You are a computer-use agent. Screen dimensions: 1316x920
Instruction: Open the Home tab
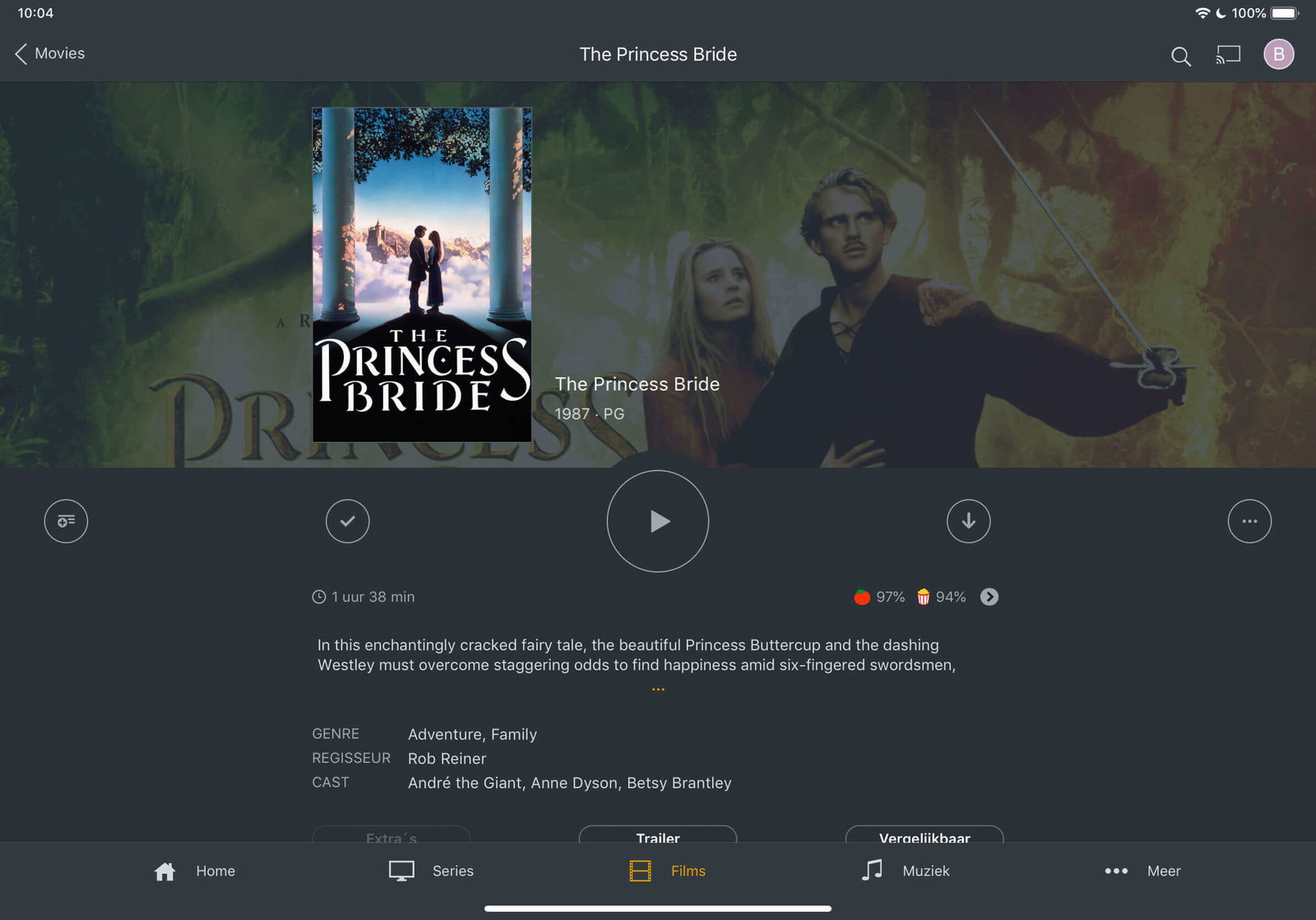point(194,871)
